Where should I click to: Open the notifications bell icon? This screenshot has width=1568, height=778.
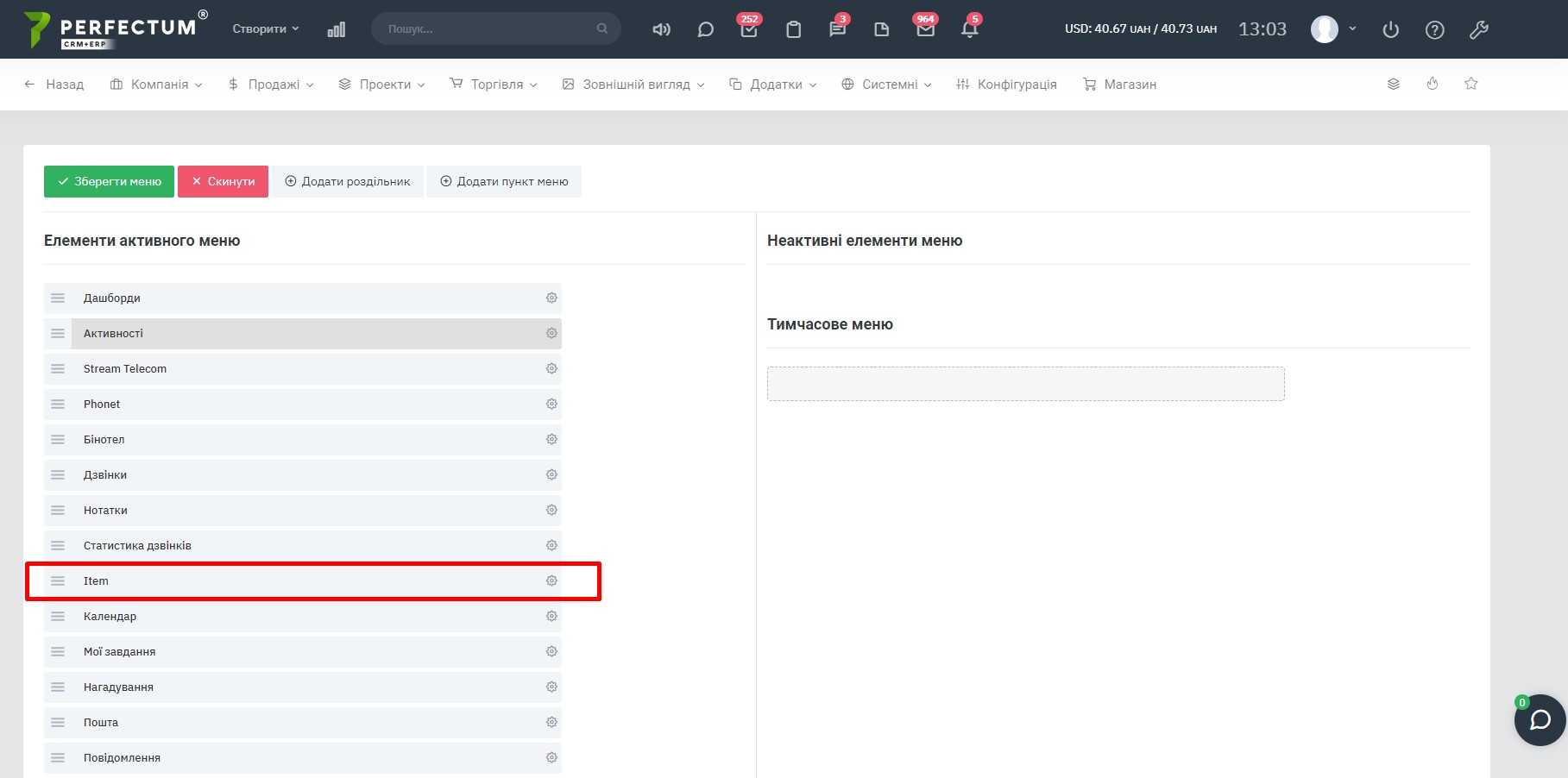point(969,29)
